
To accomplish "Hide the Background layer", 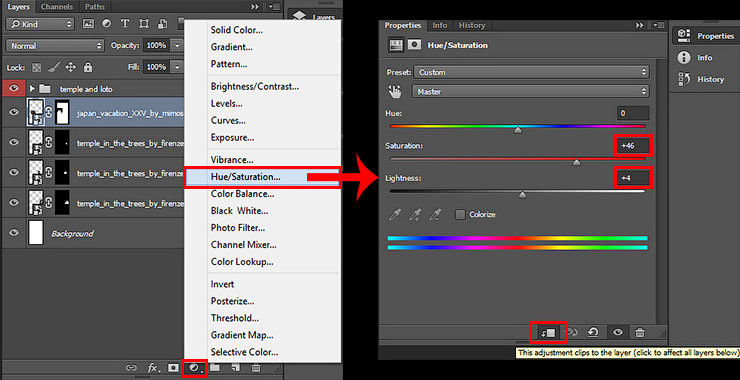I will [x=14, y=233].
